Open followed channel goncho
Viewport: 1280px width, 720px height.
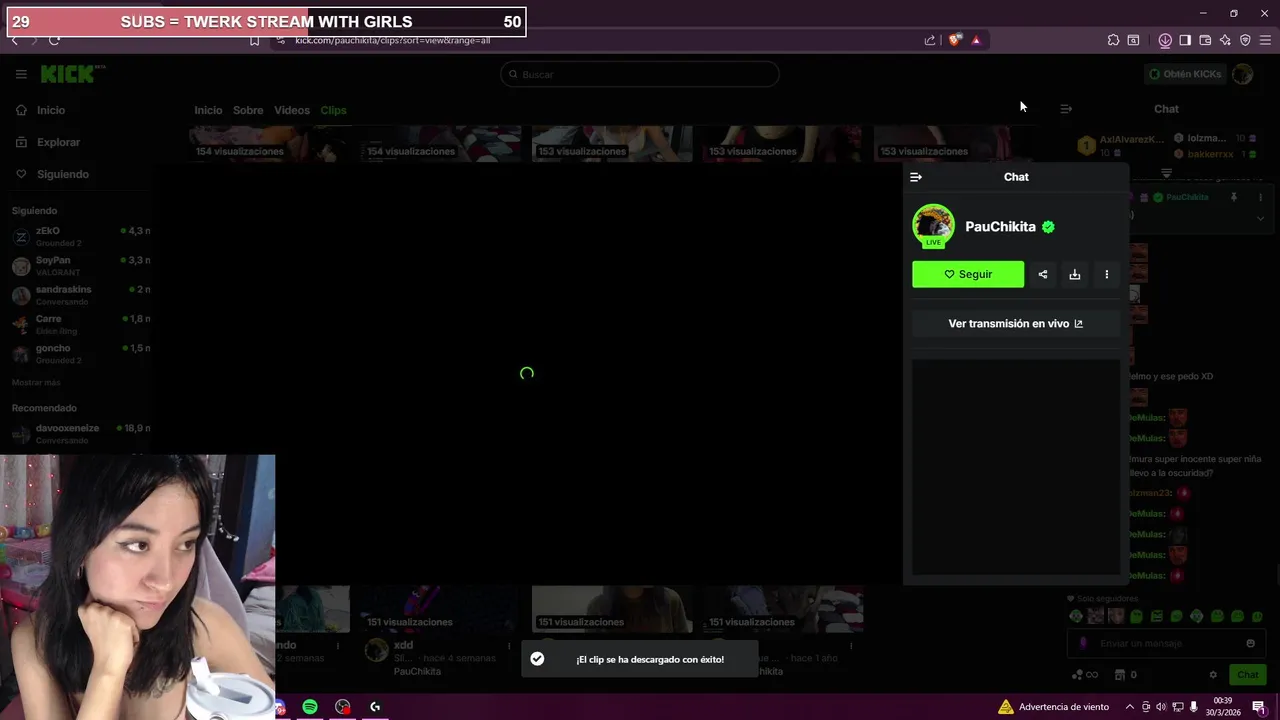pos(80,354)
